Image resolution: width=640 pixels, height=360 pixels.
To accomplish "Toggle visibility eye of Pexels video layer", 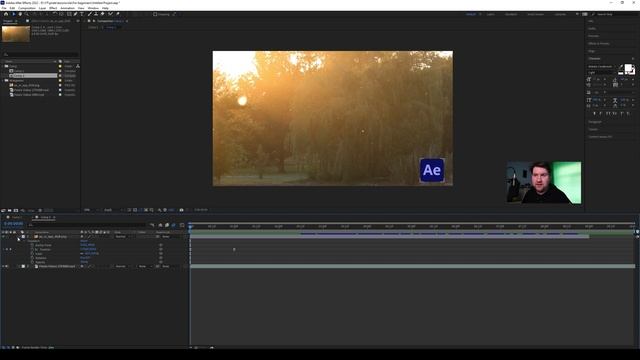I will click(3, 266).
